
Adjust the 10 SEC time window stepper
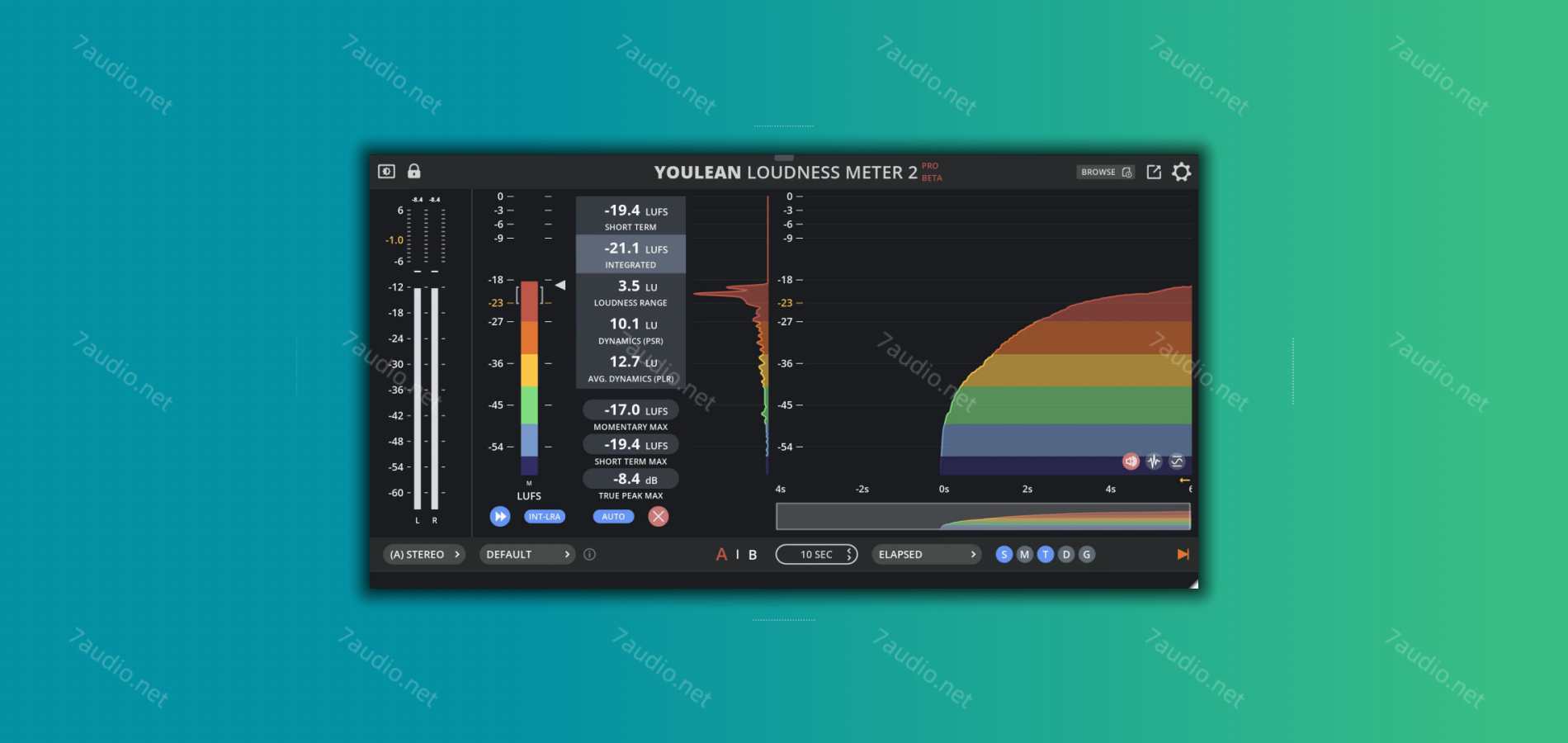coord(816,555)
